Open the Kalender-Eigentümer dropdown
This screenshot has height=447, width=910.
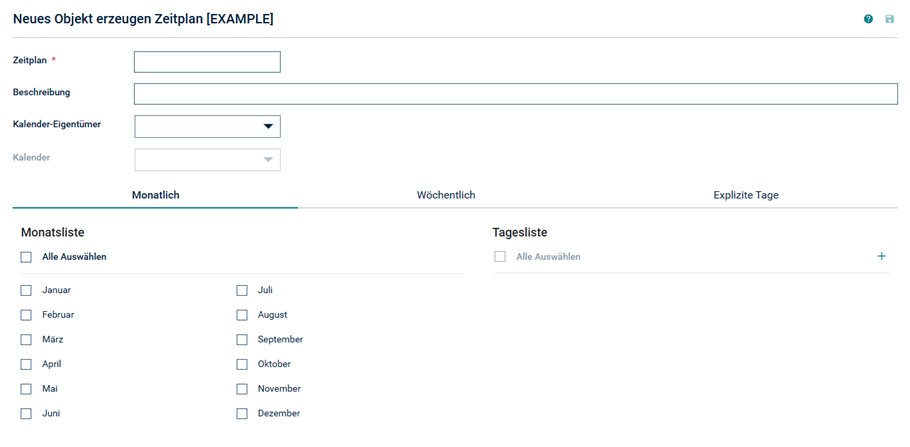tap(207, 127)
